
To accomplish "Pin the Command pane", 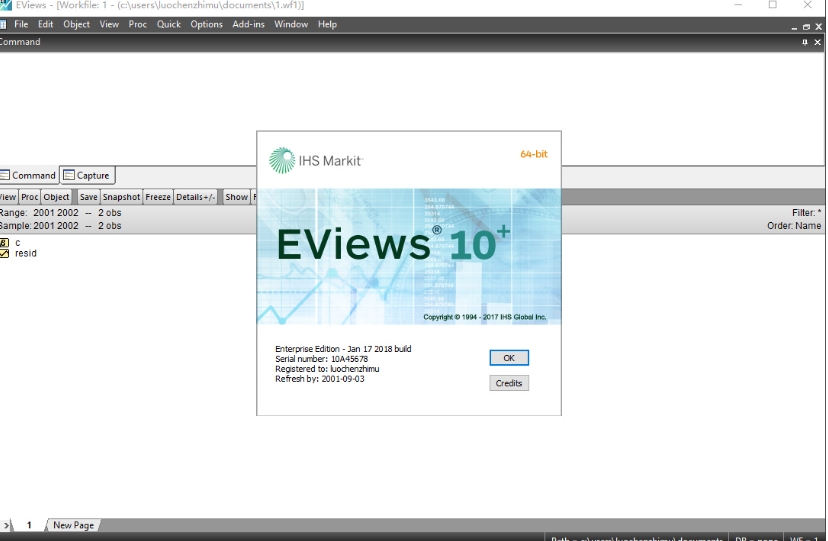I will pyautogui.click(x=805, y=42).
